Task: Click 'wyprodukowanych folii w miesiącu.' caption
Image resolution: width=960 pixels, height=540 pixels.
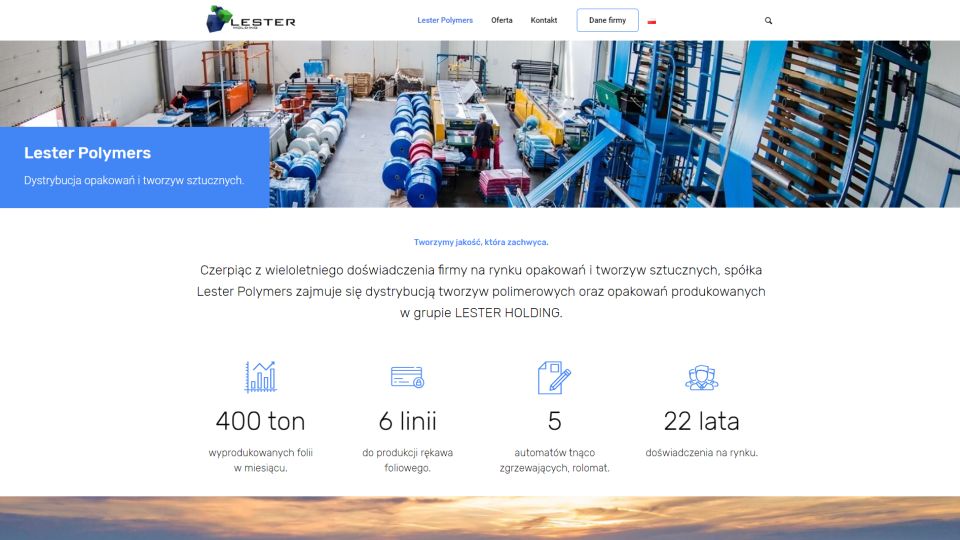Action: 260,460
